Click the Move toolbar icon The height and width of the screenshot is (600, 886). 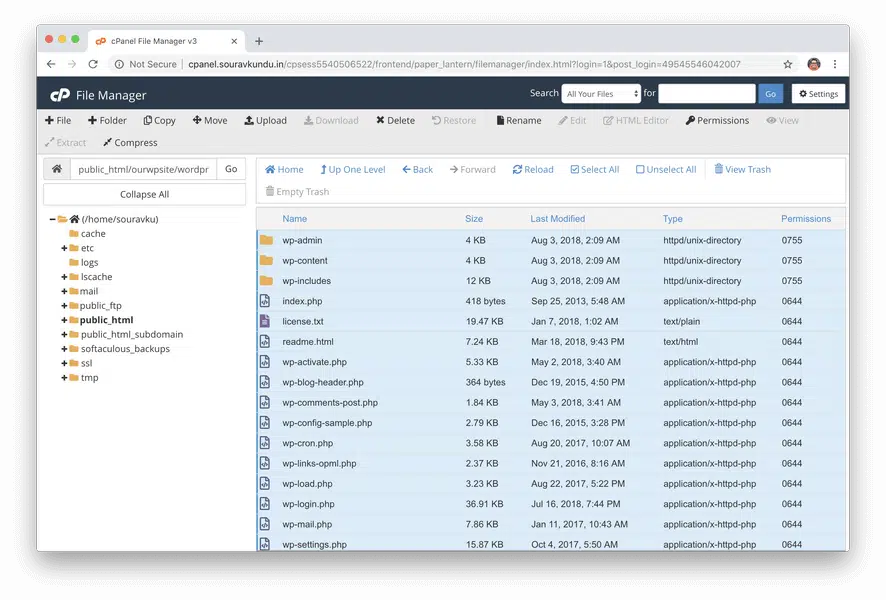pos(196,121)
